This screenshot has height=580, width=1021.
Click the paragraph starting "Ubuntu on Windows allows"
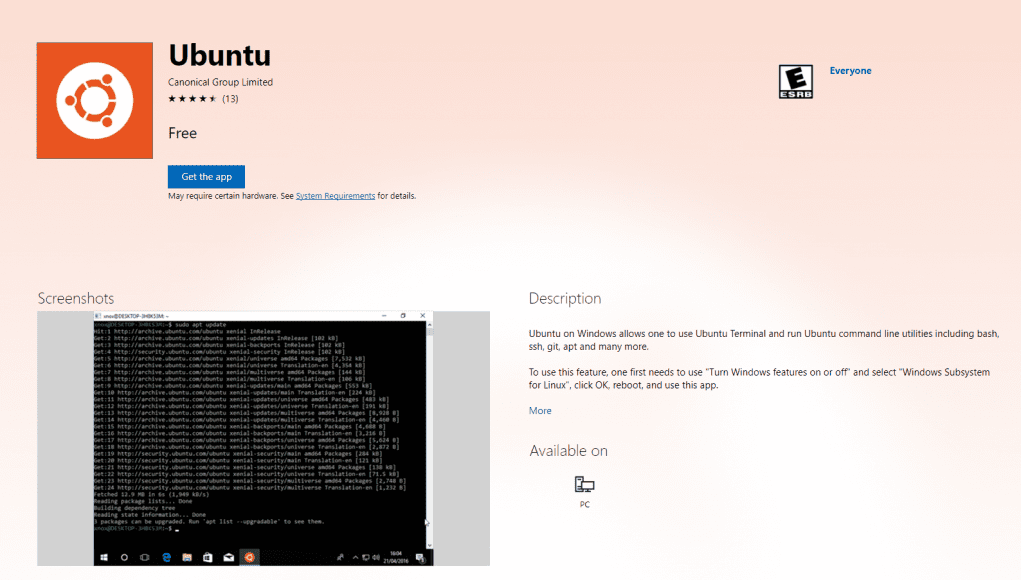[764, 340]
